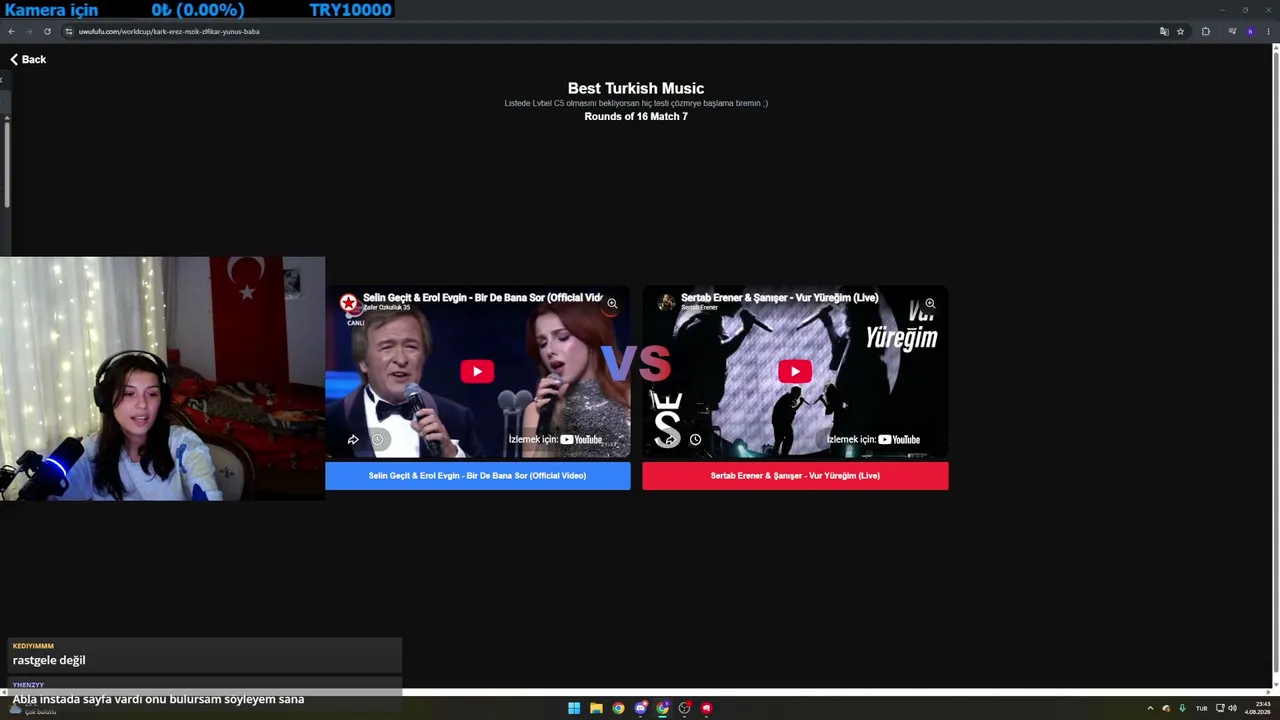This screenshot has height=720, width=1280.
Task: Click the Selin Geçit & Erol Evgin video title
Action: [x=482, y=297]
